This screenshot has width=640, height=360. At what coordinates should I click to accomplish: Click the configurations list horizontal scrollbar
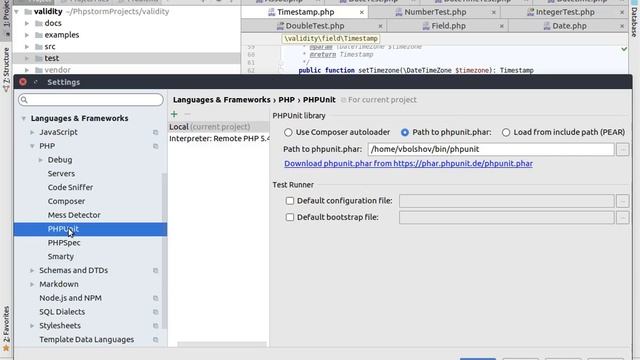tap(222, 344)
